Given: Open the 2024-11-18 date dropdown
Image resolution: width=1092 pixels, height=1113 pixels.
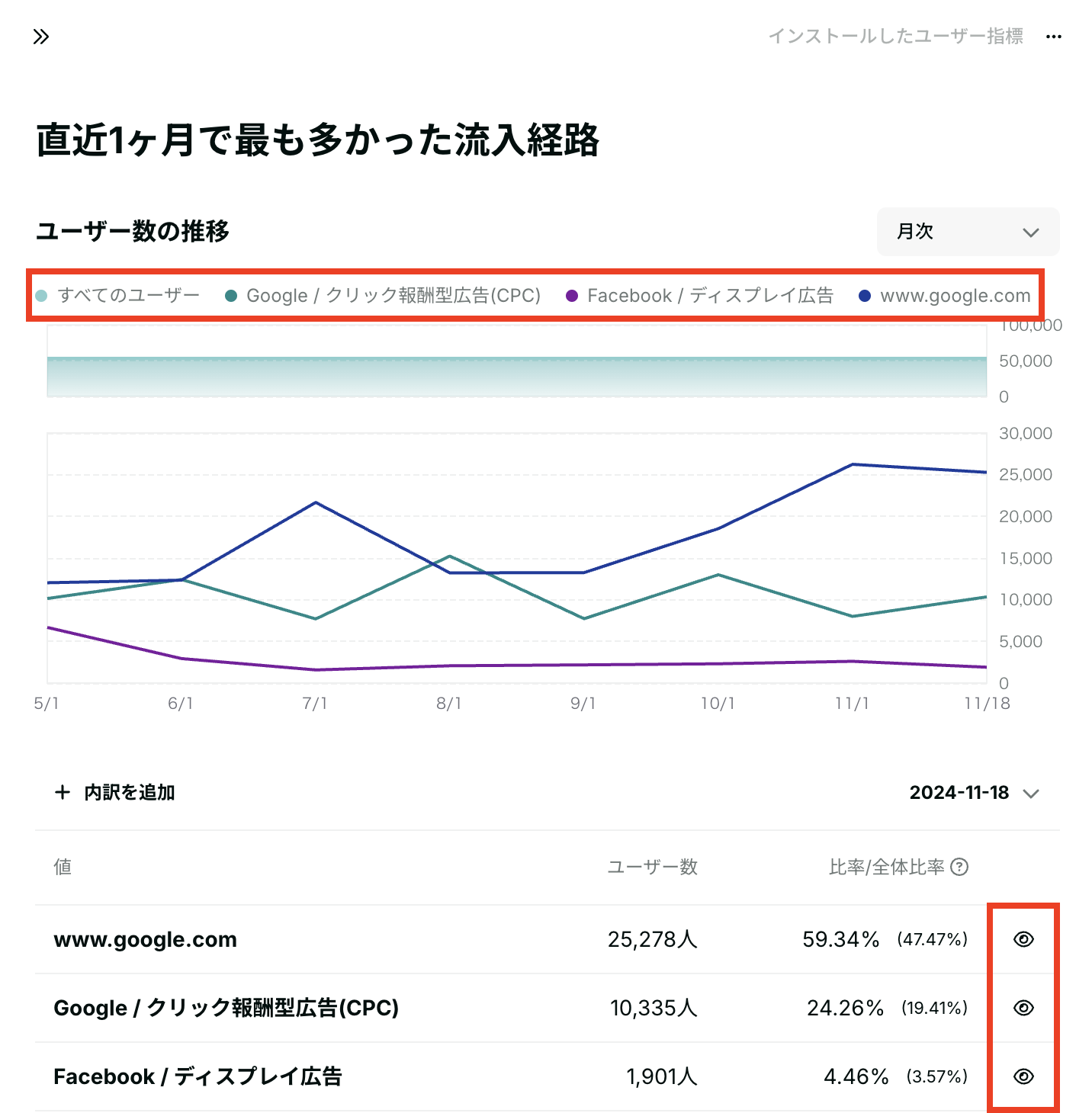Looking at the screenshot, I should click(974, 793).
